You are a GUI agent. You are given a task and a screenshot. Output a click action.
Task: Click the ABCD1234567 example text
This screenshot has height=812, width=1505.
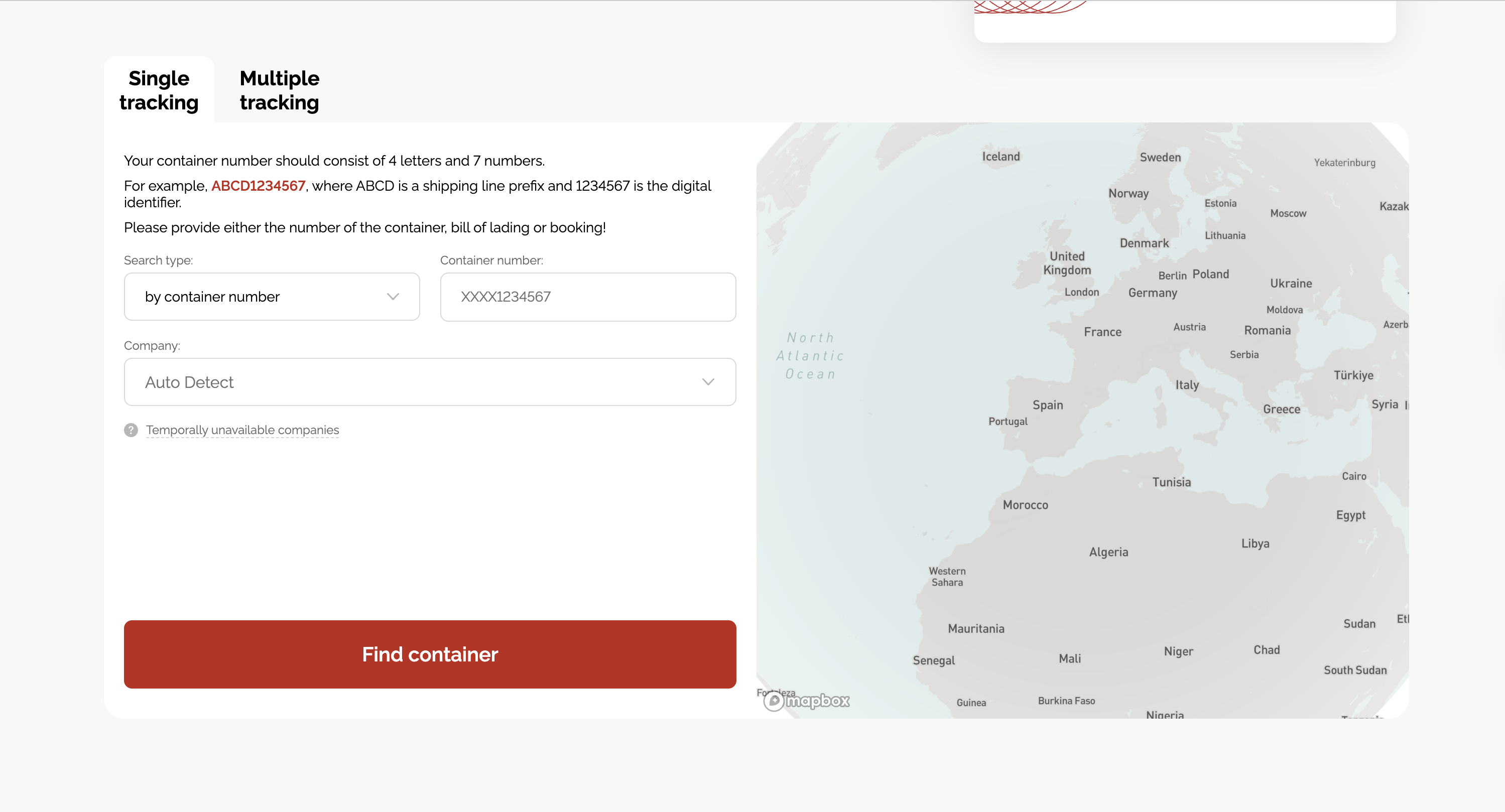click(258, 186)
